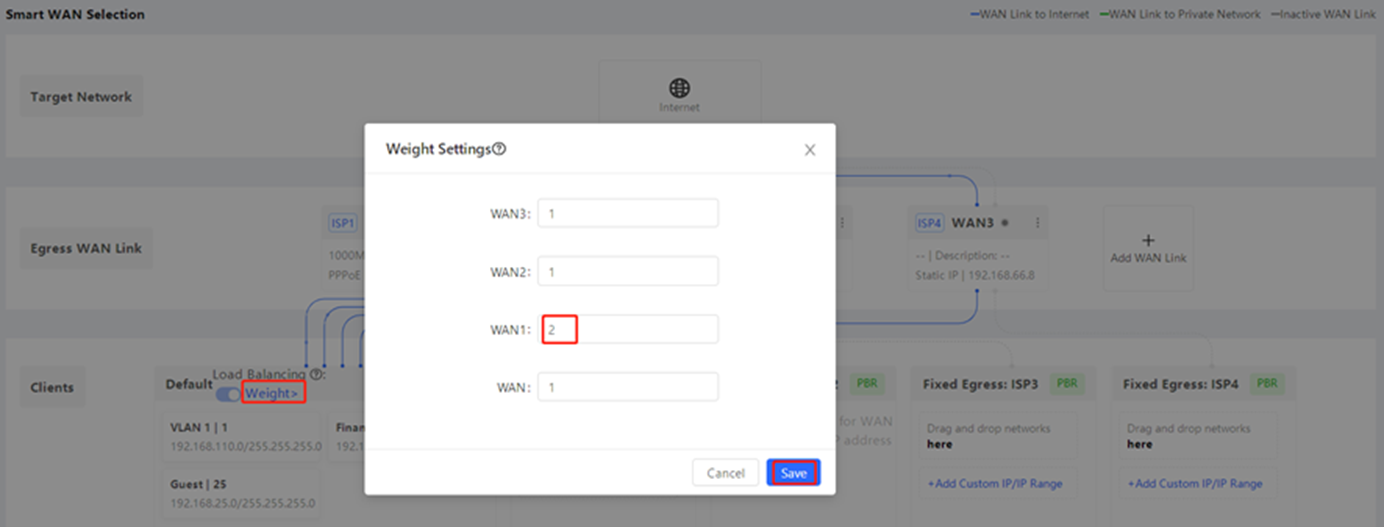Click the ISP4 badge on WAN3 card
Viewport: 1384px width, 527px height.
(929, 222)
